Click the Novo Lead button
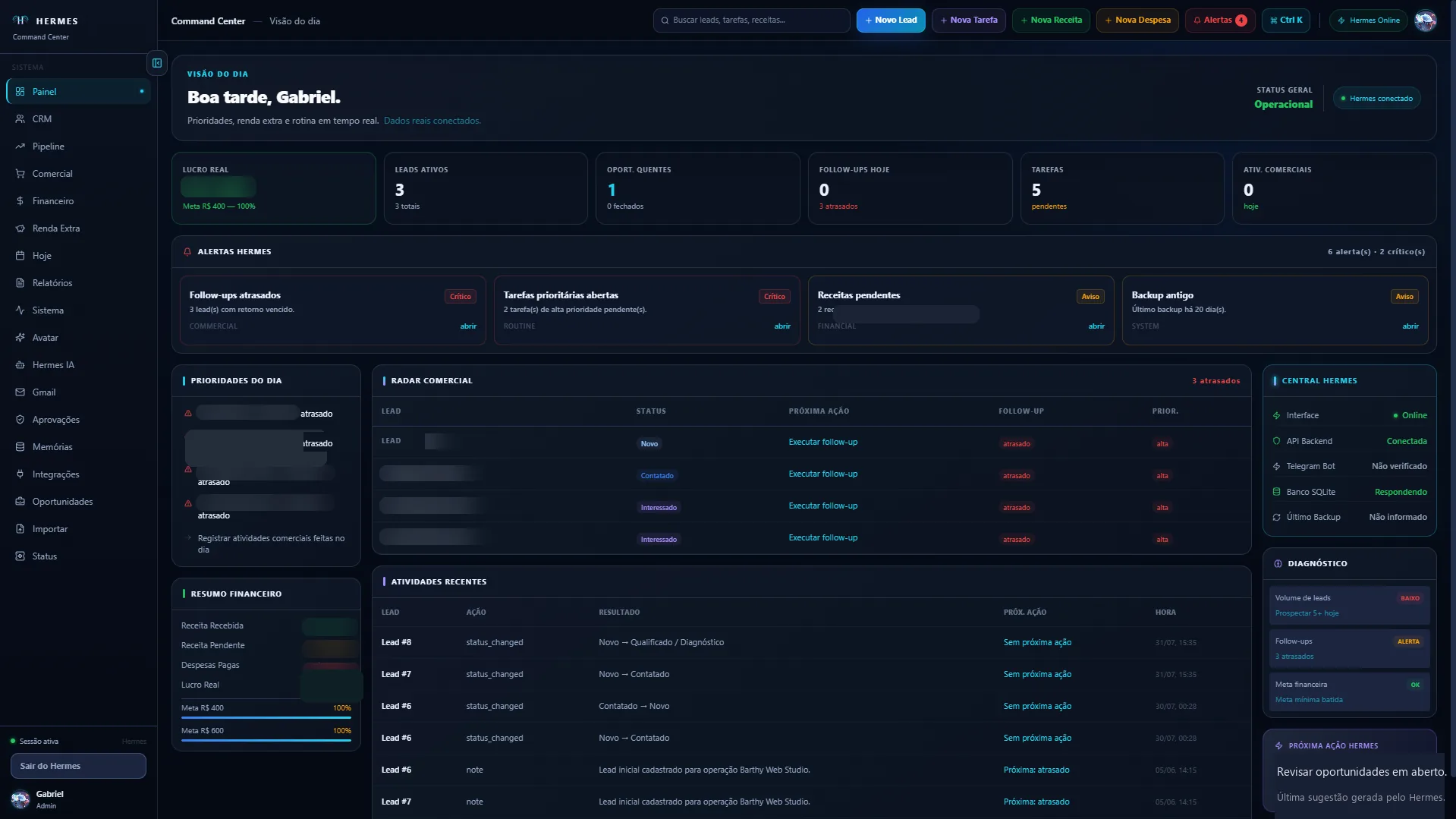The height and width of the screenshot is (819, 1456). click(x=891, y=20)
